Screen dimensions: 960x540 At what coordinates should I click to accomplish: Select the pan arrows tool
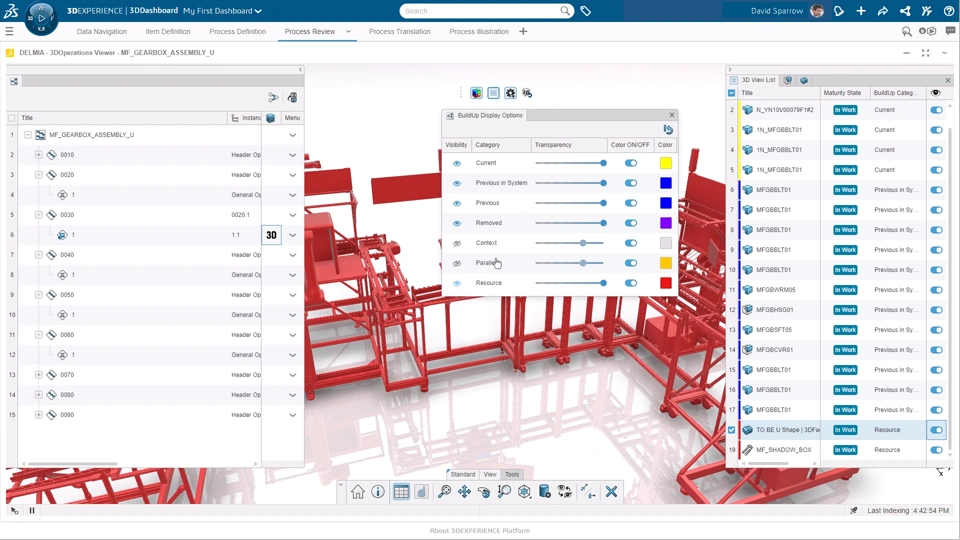[465, 492]
